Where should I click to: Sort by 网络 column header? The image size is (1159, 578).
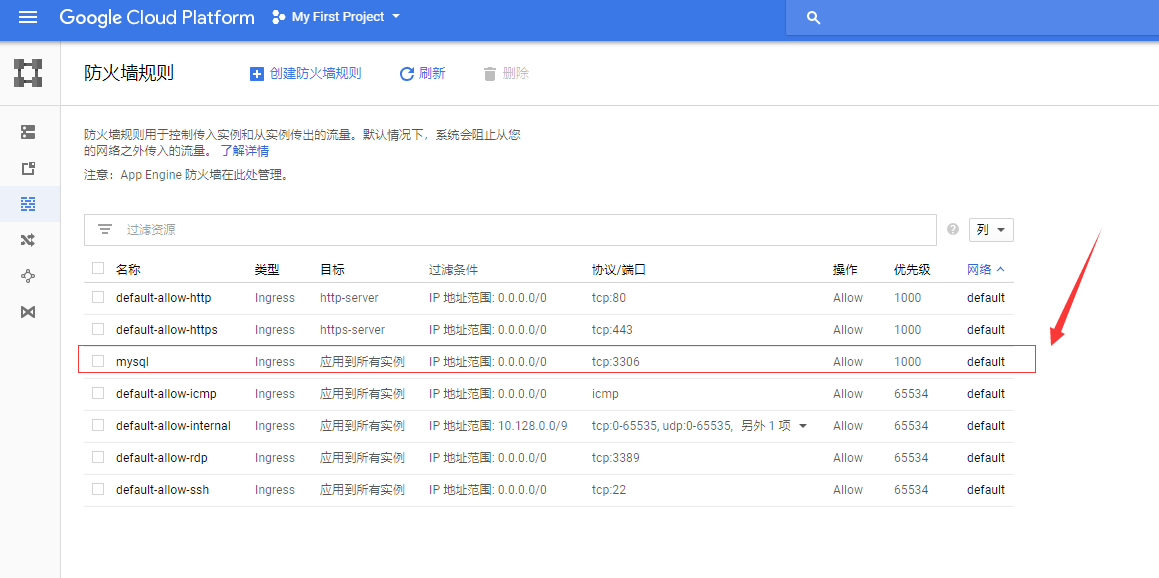pos(985,270)
